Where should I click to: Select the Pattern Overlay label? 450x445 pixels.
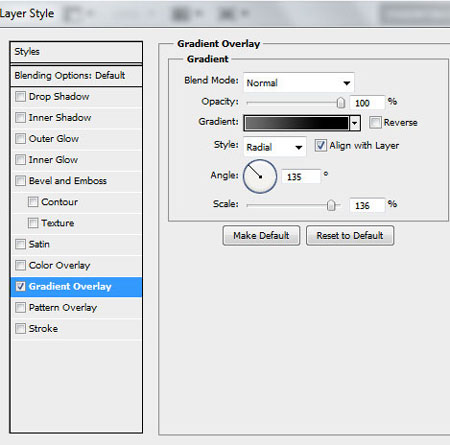coord(63,308)
